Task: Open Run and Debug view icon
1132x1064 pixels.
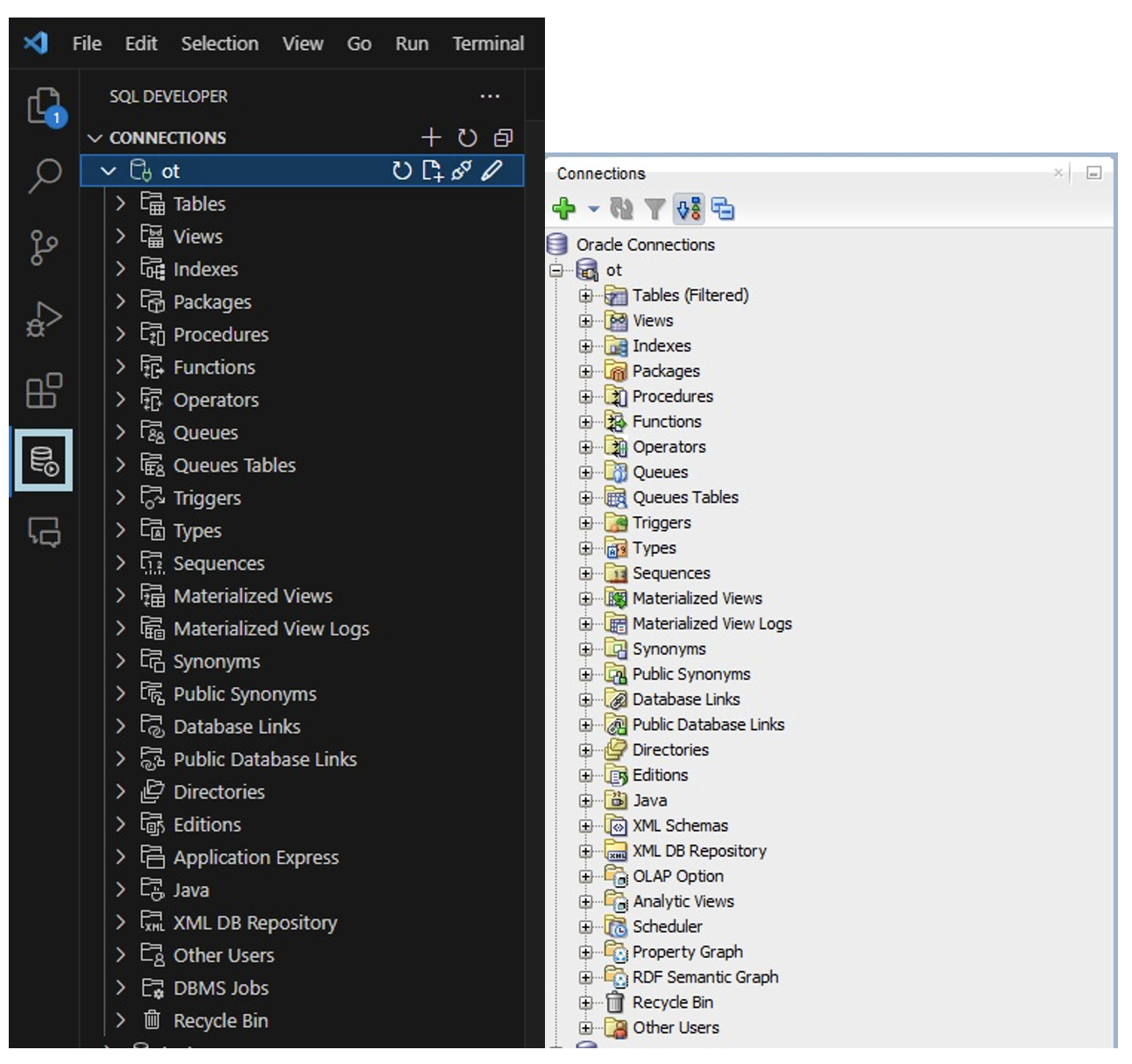Action: pyautogui.click(x=44, y=319)
